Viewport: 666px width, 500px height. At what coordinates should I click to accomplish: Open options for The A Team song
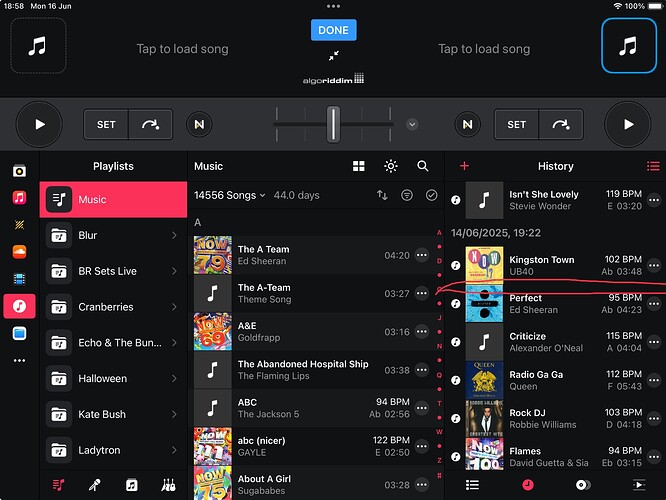tap(422, 255)
